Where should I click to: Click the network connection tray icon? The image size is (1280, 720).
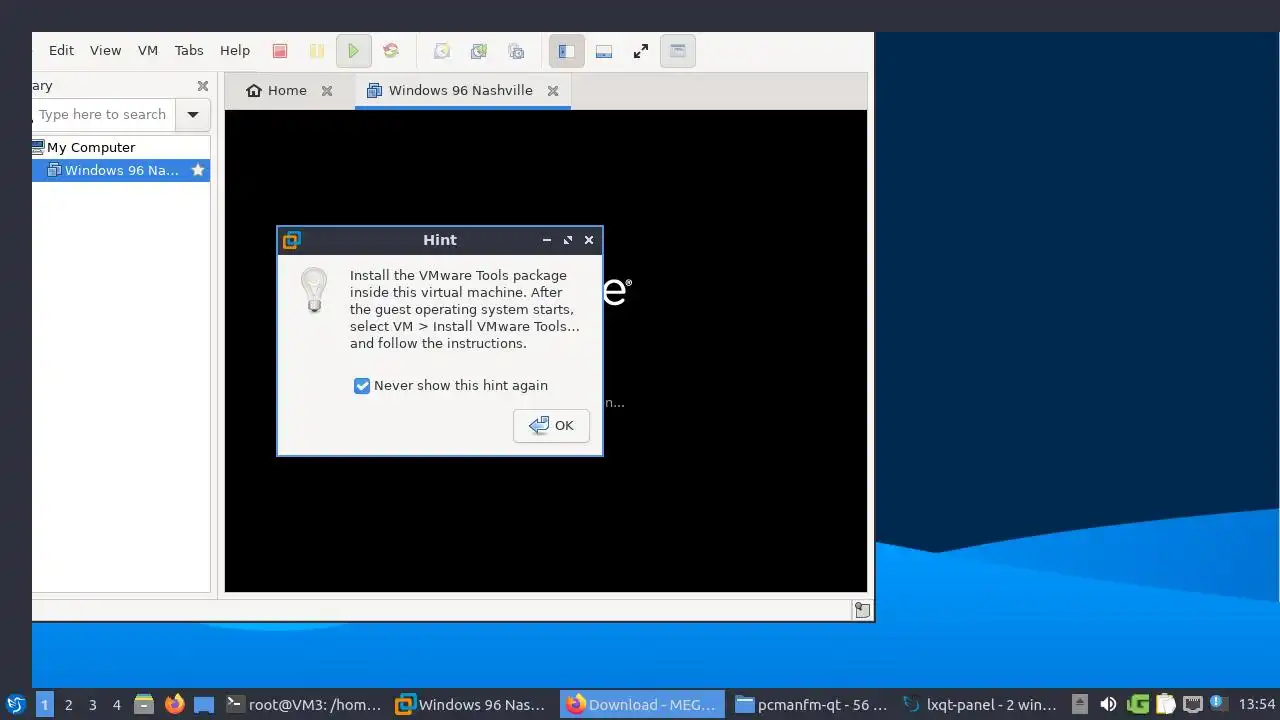pyautogui.click(x=1193, y=704)
